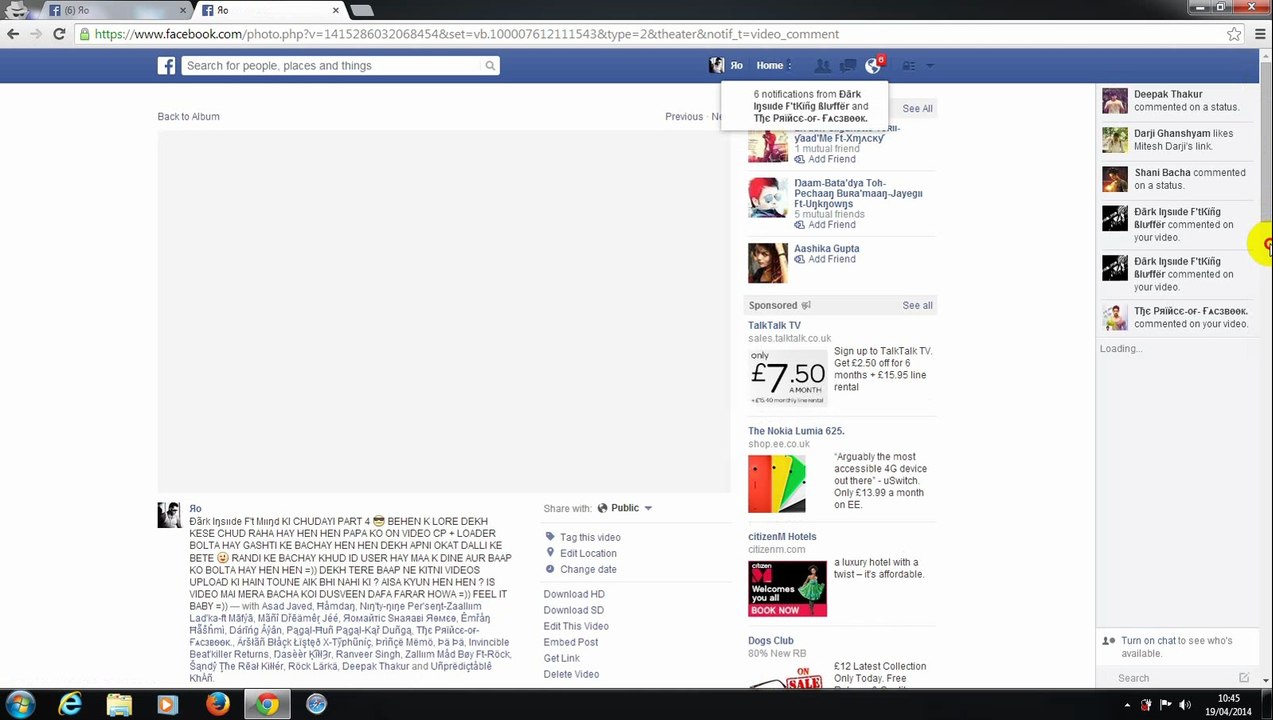Close the active Facebook tab
The width and height of the screenshot is (1273, 720).
[336, 10]
